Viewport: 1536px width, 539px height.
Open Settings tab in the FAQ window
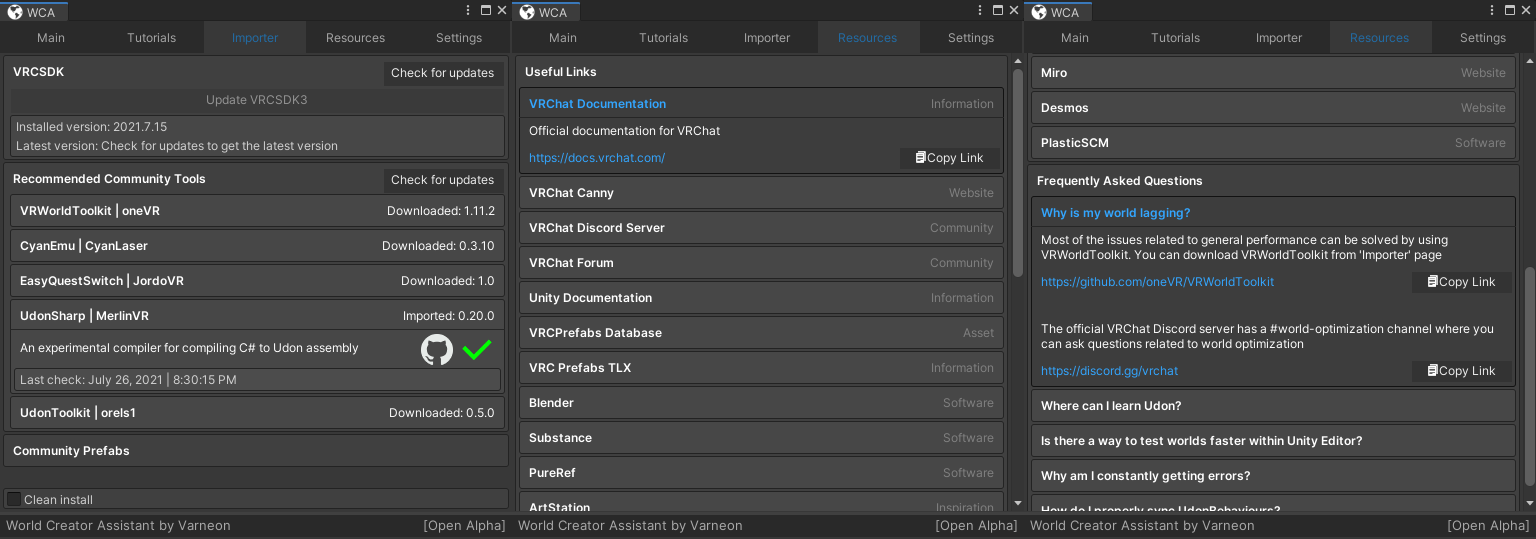pos(1483,38)
